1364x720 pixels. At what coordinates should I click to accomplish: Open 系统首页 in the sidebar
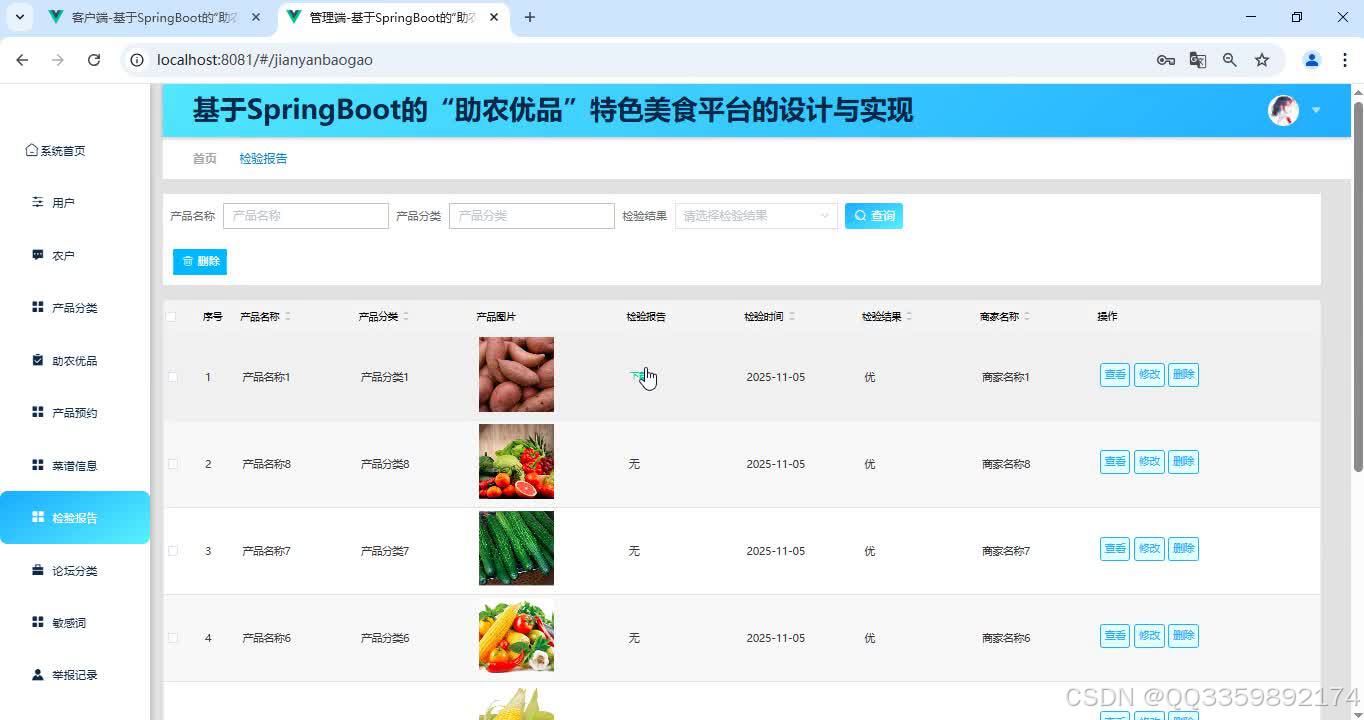55,151
